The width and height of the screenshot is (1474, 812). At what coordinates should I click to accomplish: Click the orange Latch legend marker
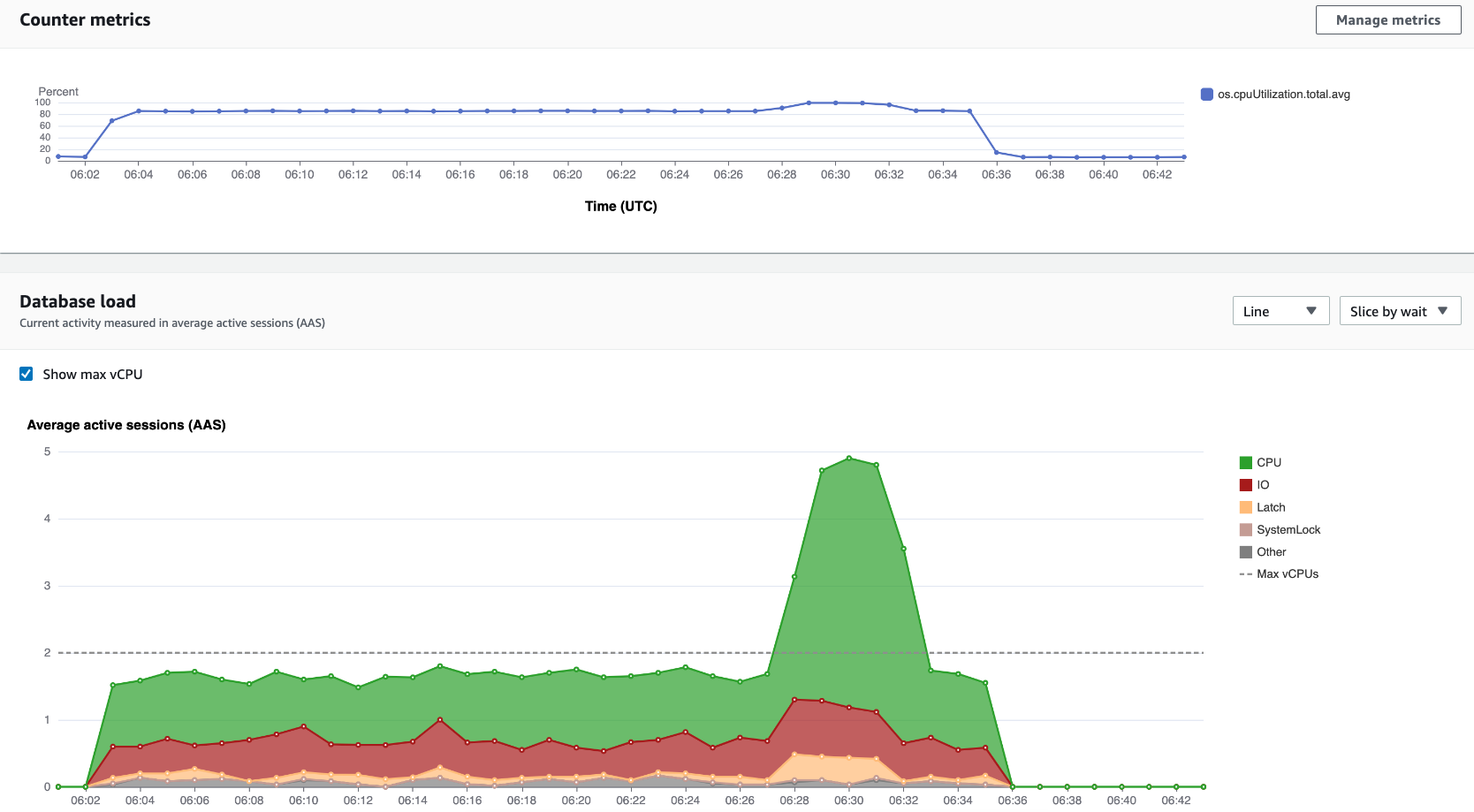[1244, 507]
